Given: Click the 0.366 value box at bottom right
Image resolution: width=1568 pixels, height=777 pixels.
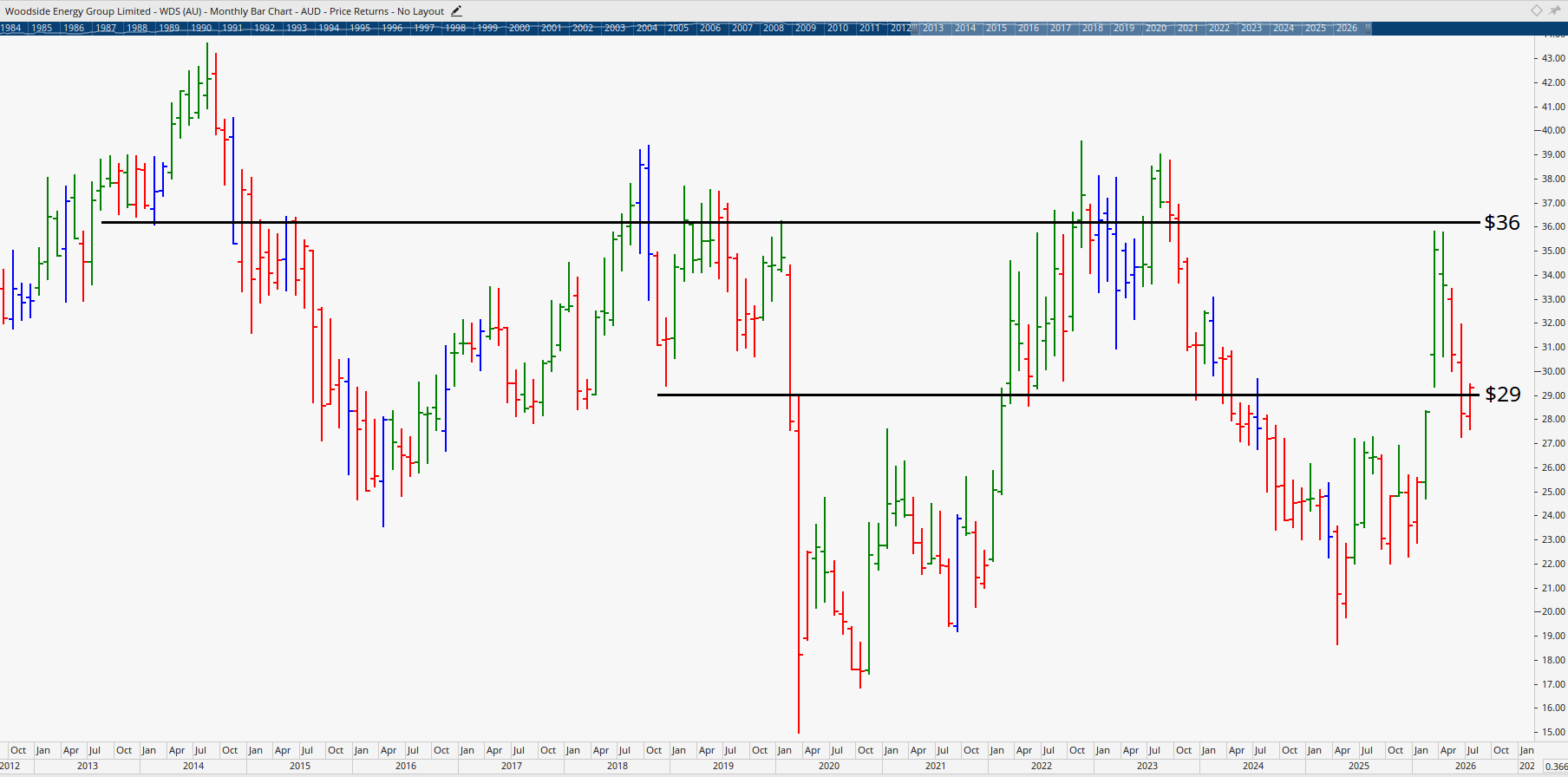Looking at the screenshot, I should 1556,767.
